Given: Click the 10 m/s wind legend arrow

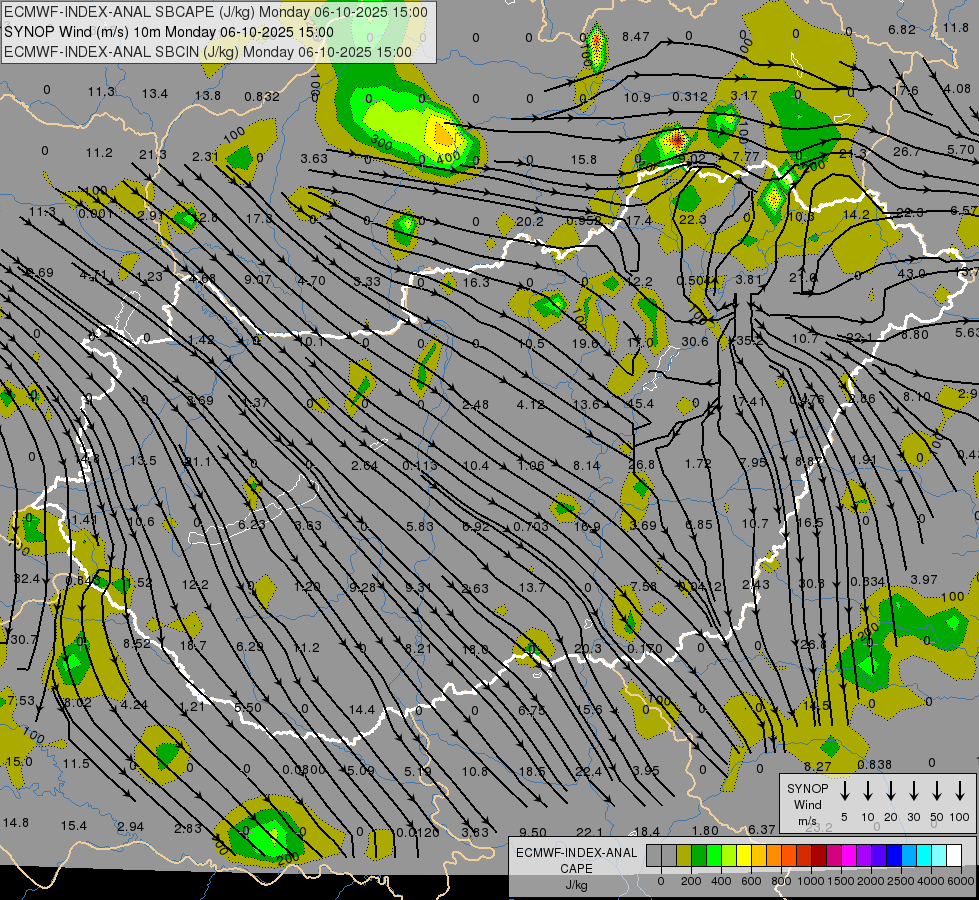Looking at the screenshot, I should (x=867, y=792).
